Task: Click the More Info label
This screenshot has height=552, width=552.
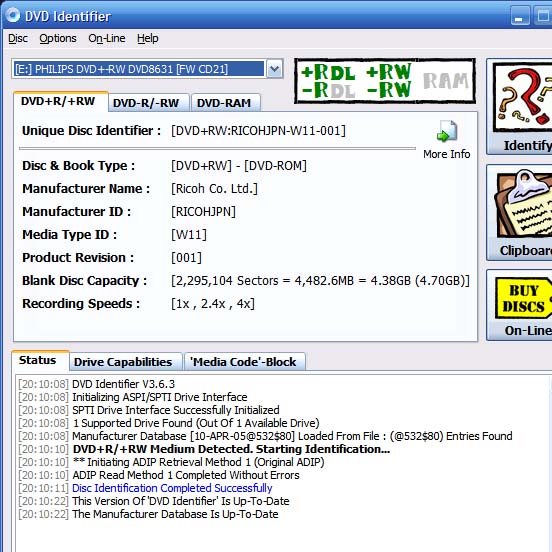Action: (x=446, y=154)
